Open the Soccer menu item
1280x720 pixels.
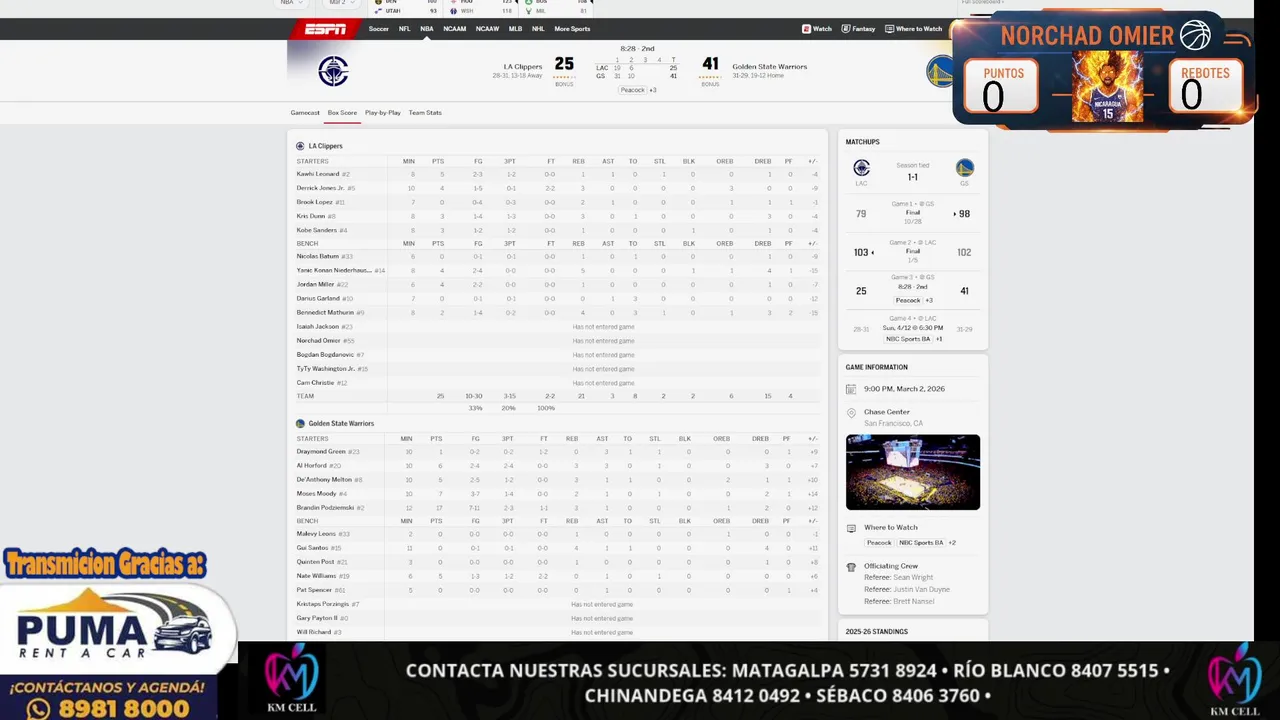click(379, 29)
